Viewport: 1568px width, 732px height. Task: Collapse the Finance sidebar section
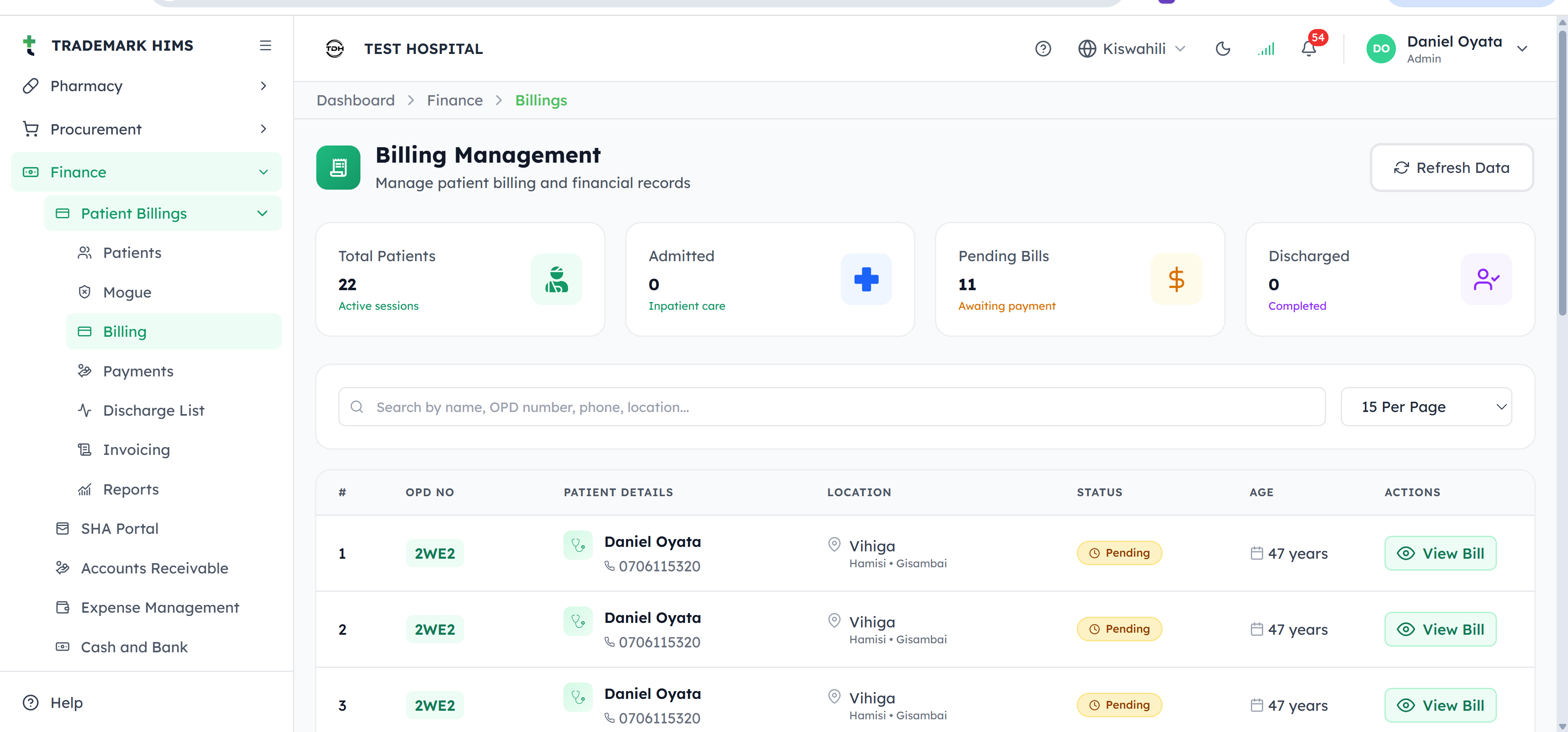pyautogui.click(x=146, y=172)
